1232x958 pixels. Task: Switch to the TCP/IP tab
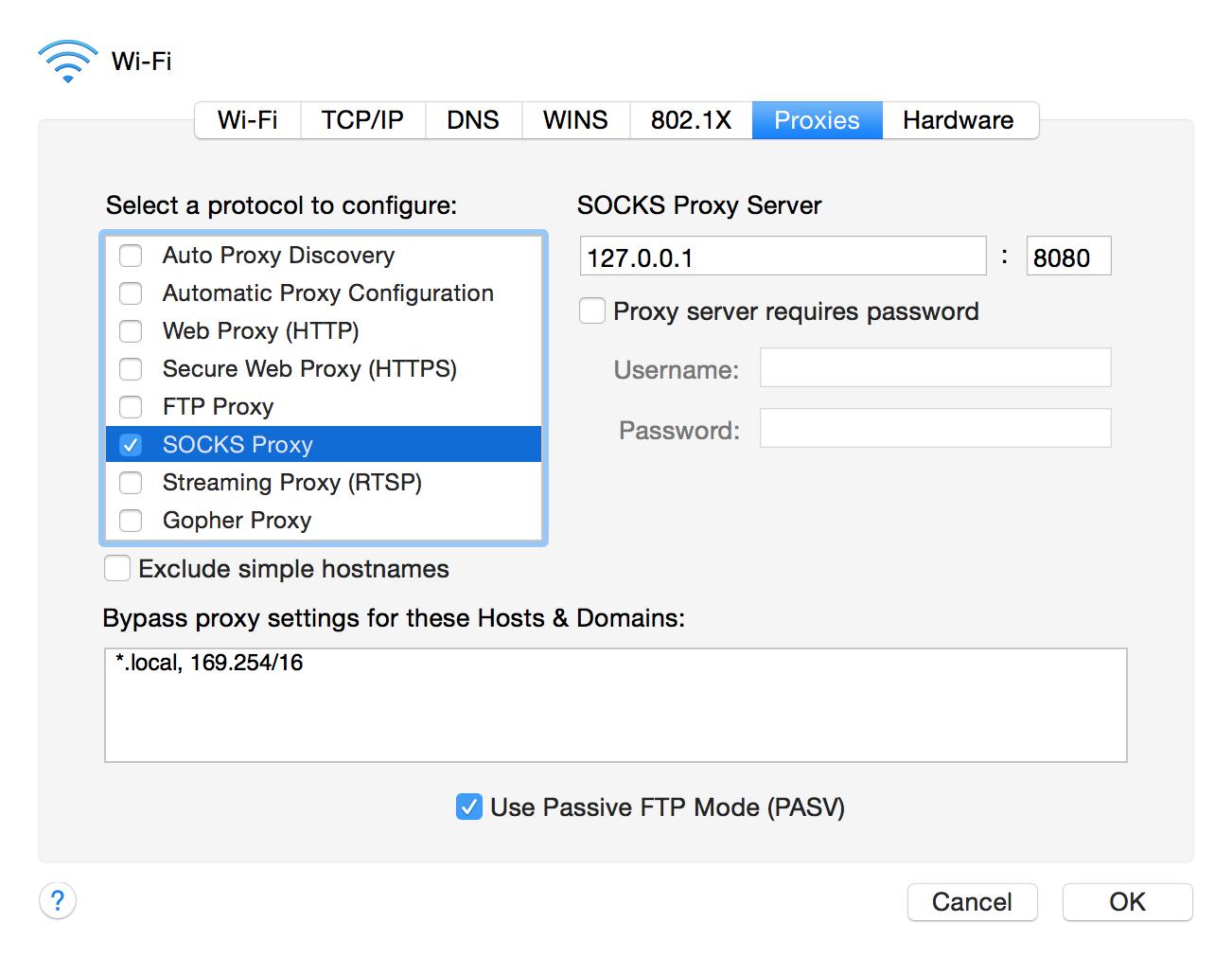(362, 120)
